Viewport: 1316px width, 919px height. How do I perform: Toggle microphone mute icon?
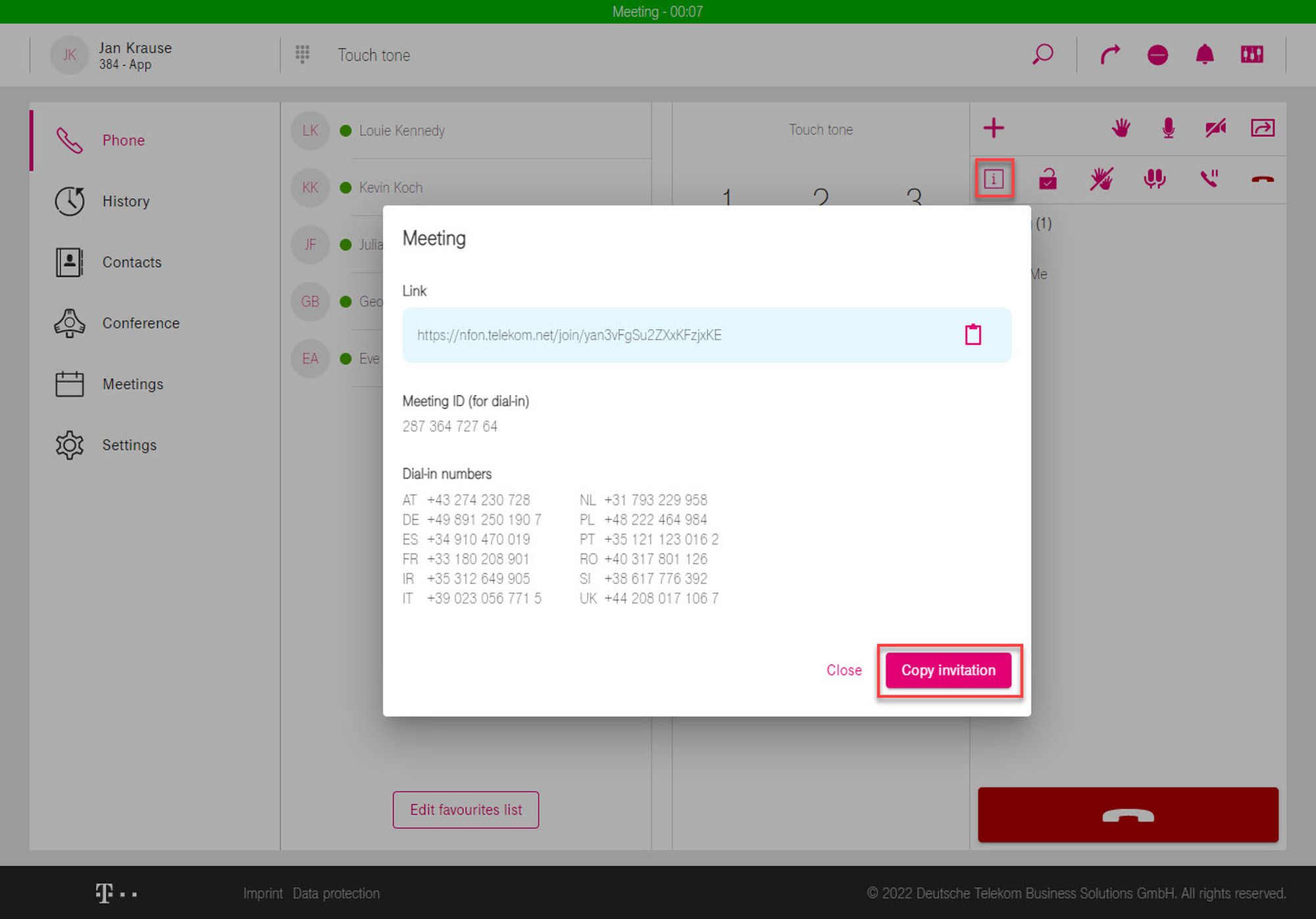[1168, 128]
